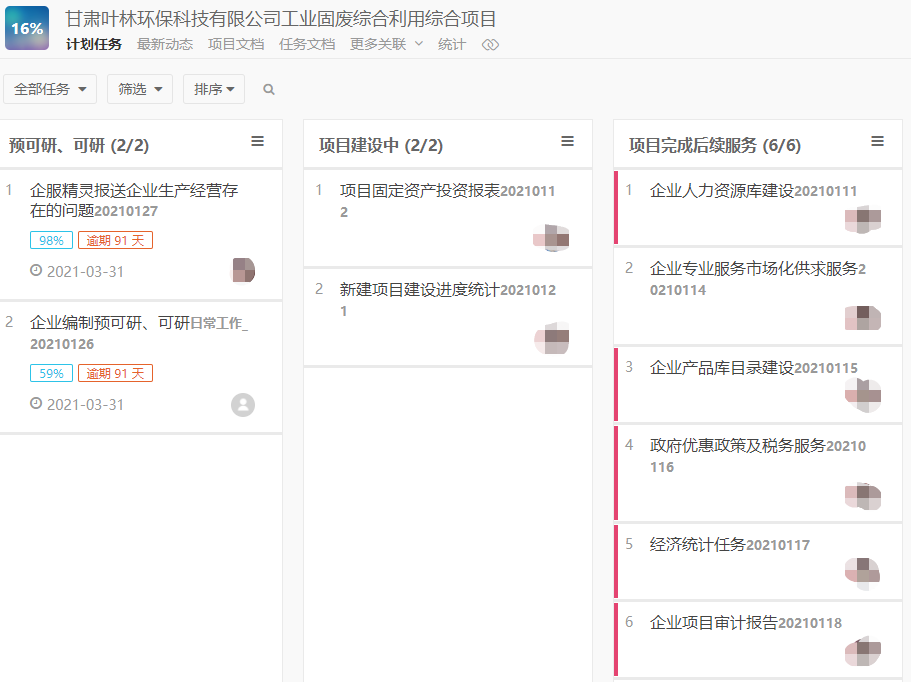Open task 企服精灵报送企业生产经营存在的问题

coord(134,200)
